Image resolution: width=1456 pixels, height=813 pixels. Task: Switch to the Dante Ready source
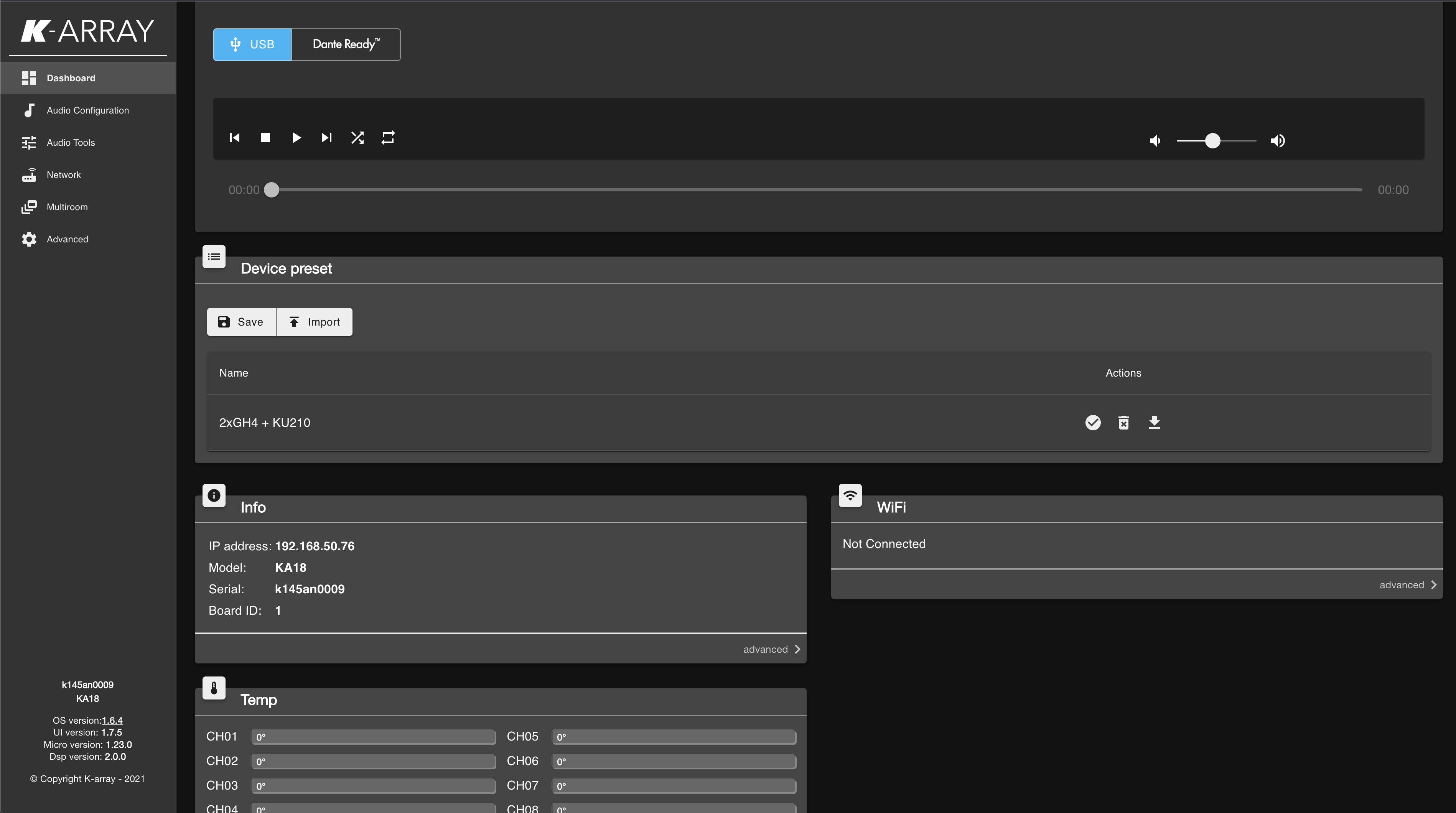tap(346, 44)
